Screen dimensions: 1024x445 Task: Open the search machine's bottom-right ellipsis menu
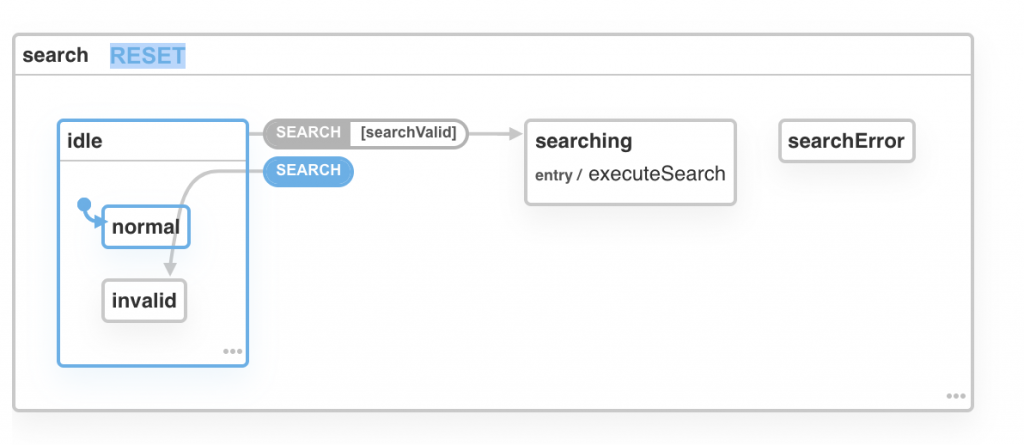coord(956,396)
